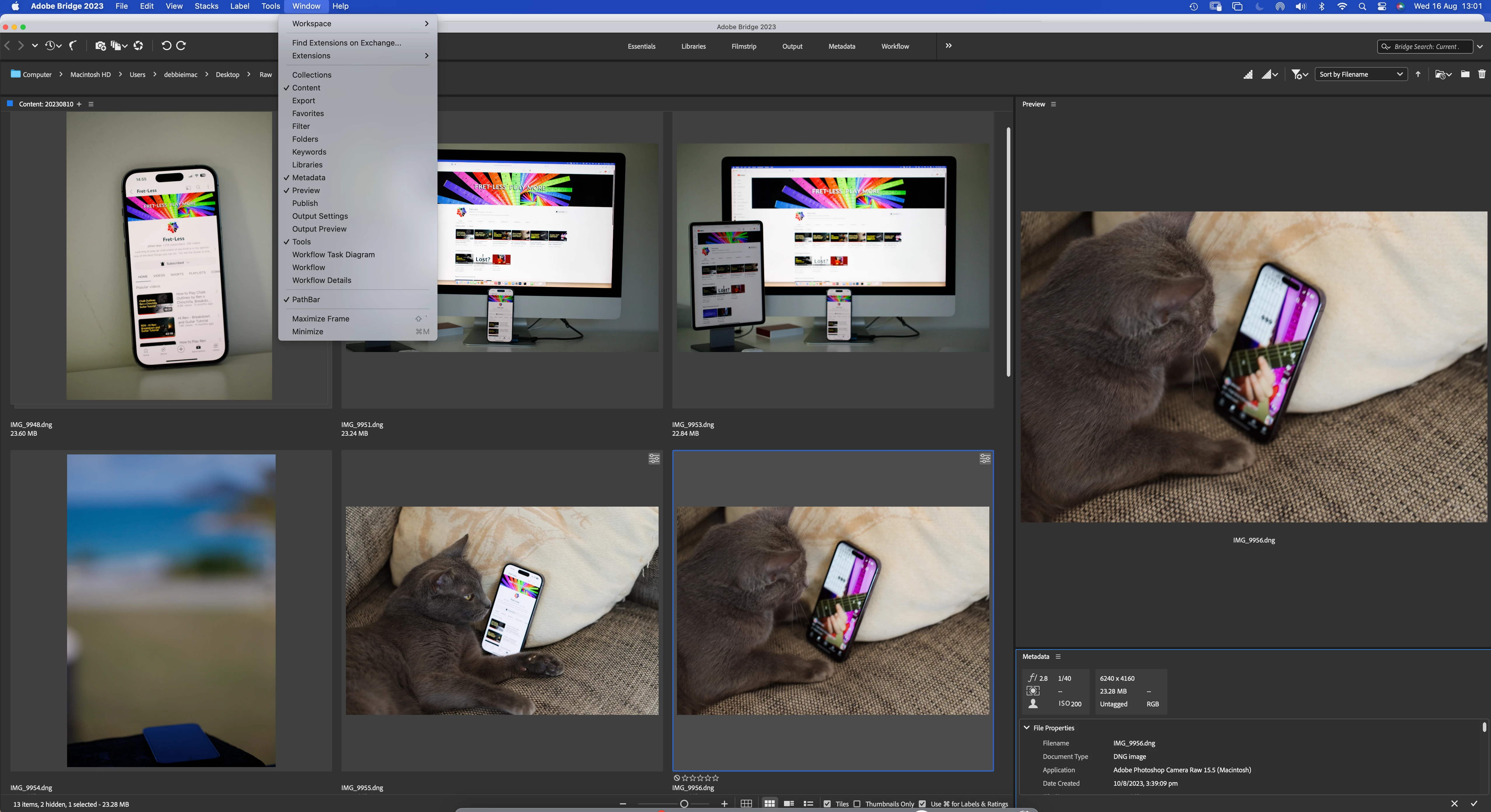This screenshot has height=812, width=1491.
Task: Create new folder icon
Action: click(1464, 74)
